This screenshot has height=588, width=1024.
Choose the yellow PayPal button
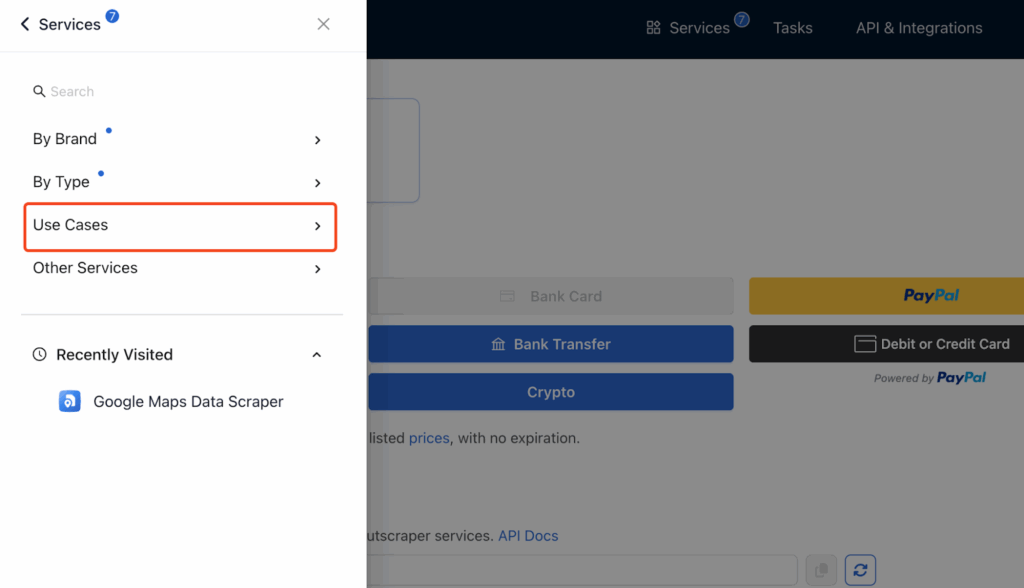886,296
